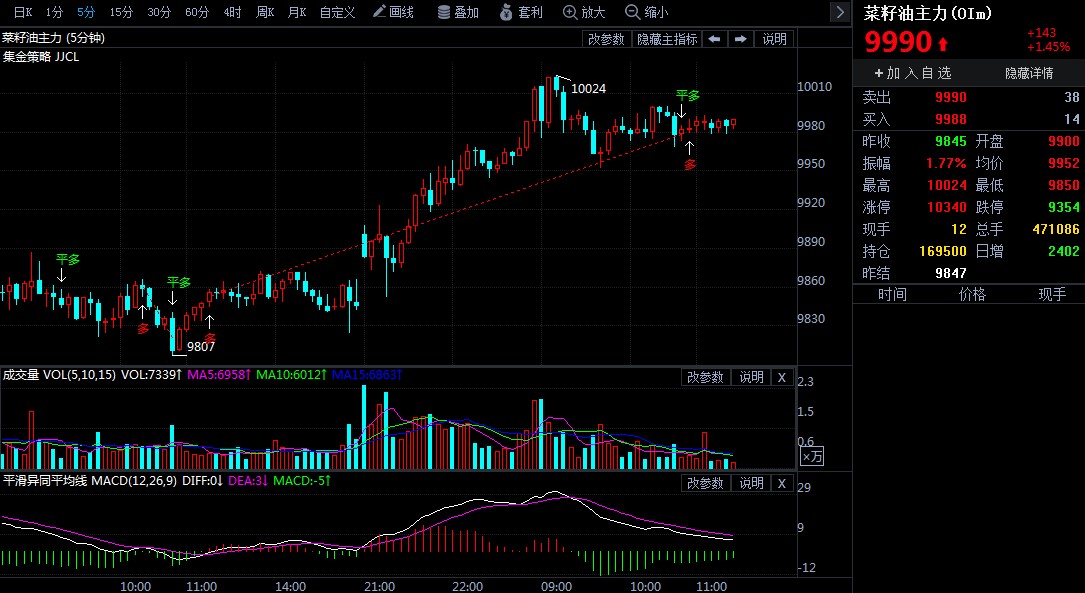Screen dimensions: 1085x593
Task: Click the 涨停 value 10340
Action: coord(947,207)
